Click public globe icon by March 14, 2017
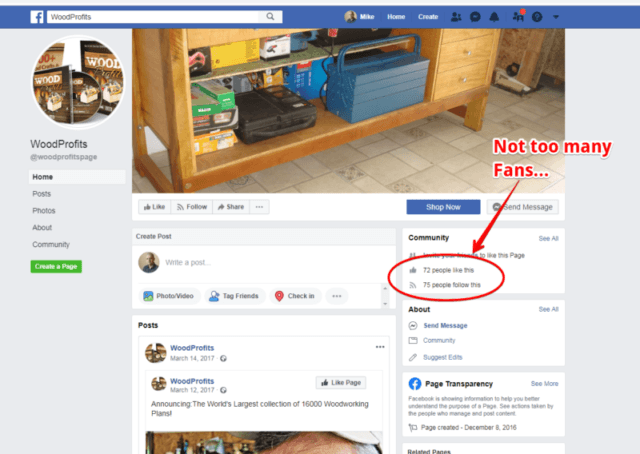 223,358
